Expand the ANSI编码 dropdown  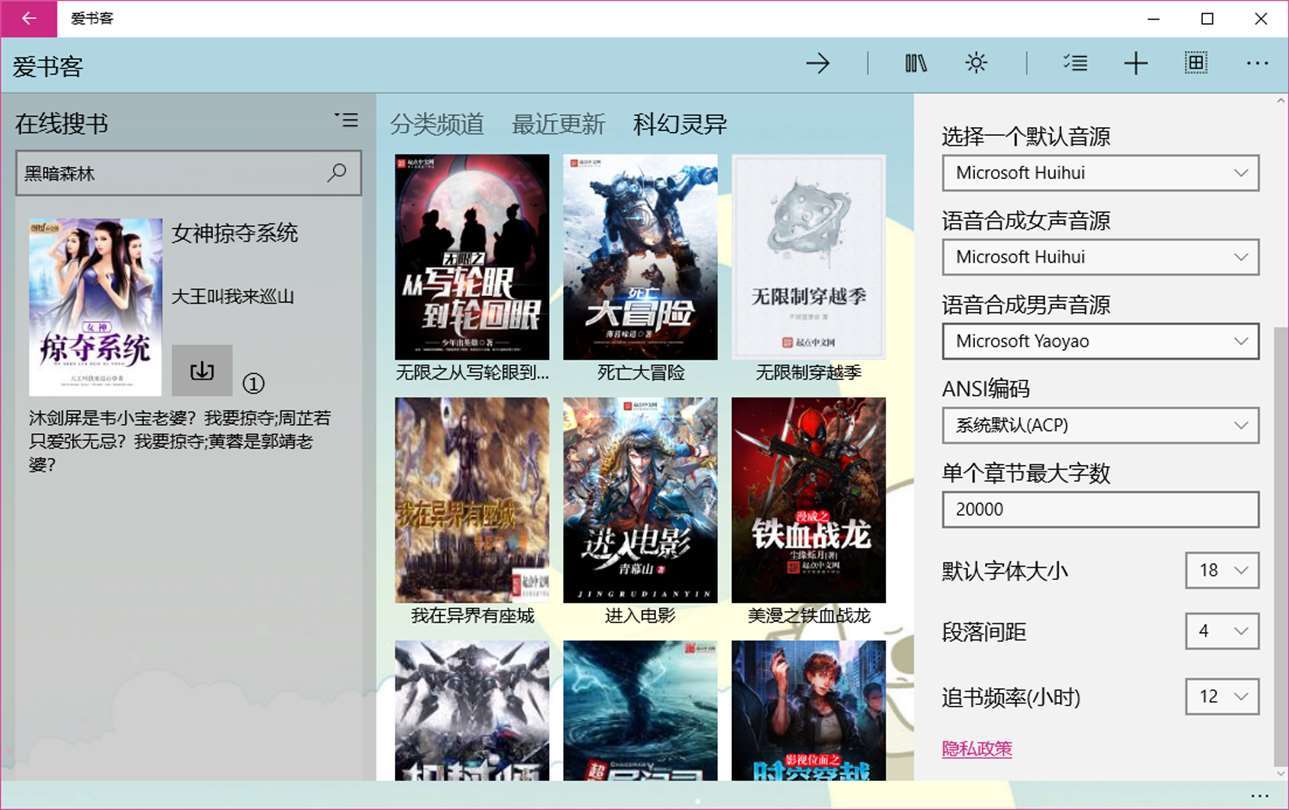pyautogui.click(x=1100, y=425)
